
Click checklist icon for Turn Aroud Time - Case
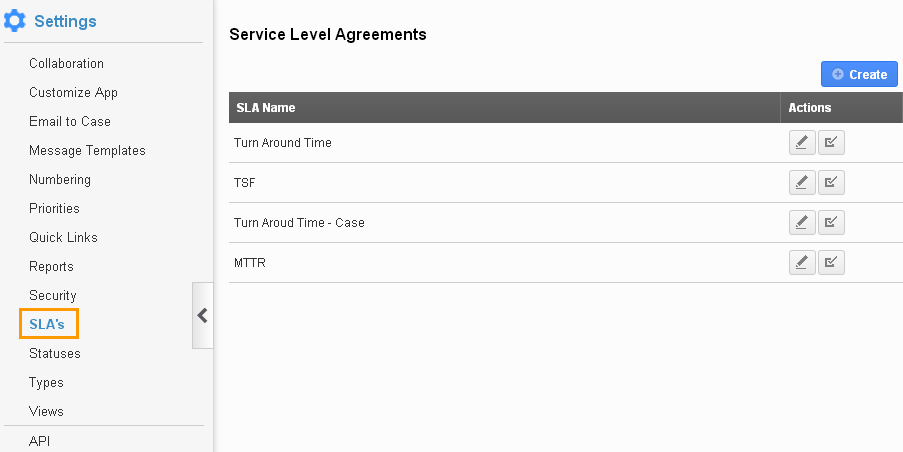831,223
